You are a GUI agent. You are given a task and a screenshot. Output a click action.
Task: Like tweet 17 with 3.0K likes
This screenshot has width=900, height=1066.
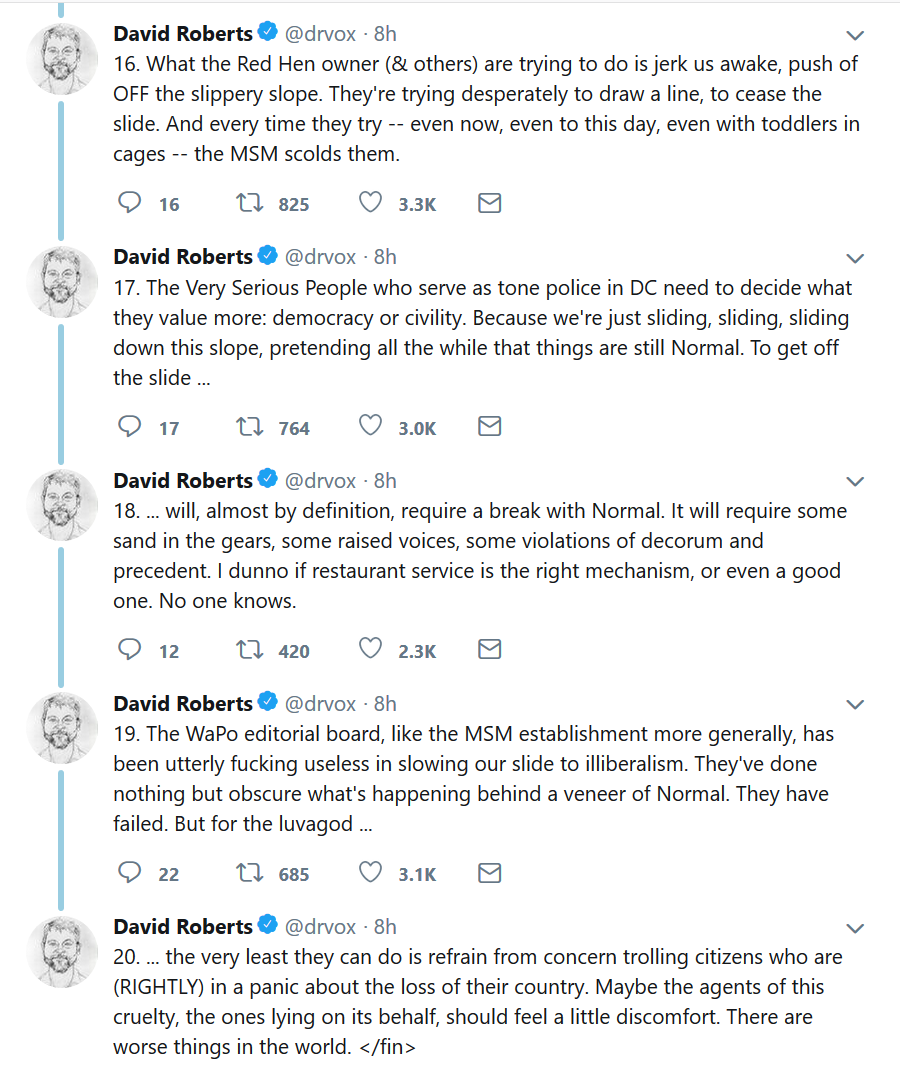click(370, 427)
